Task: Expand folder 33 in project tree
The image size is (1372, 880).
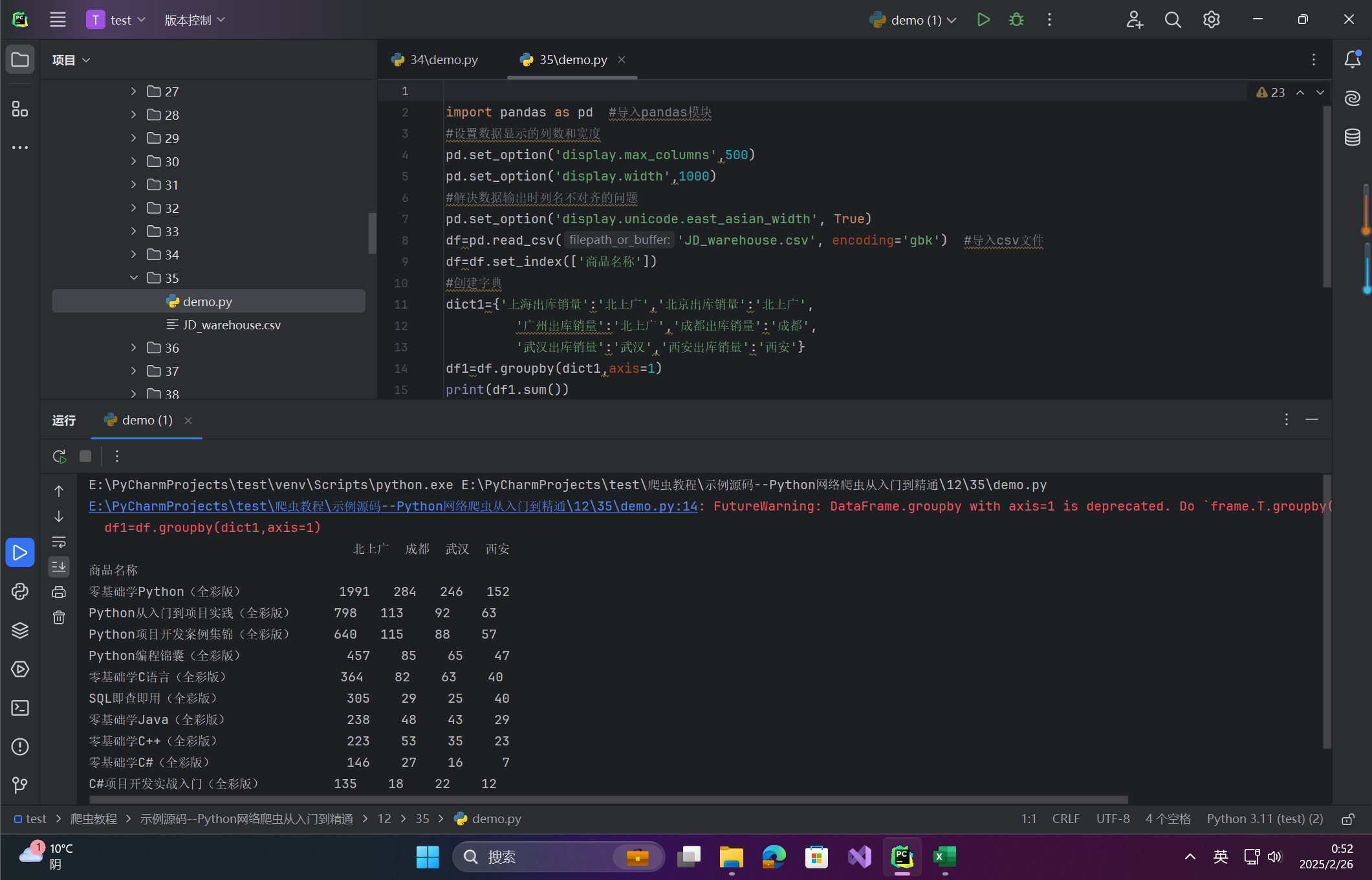Action: click(134, 231)
